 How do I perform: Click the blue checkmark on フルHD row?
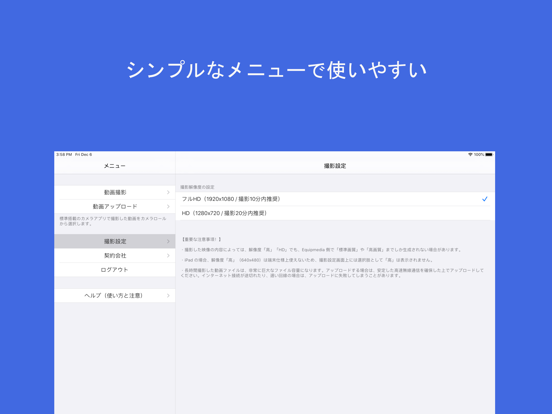tap(485, 199)
